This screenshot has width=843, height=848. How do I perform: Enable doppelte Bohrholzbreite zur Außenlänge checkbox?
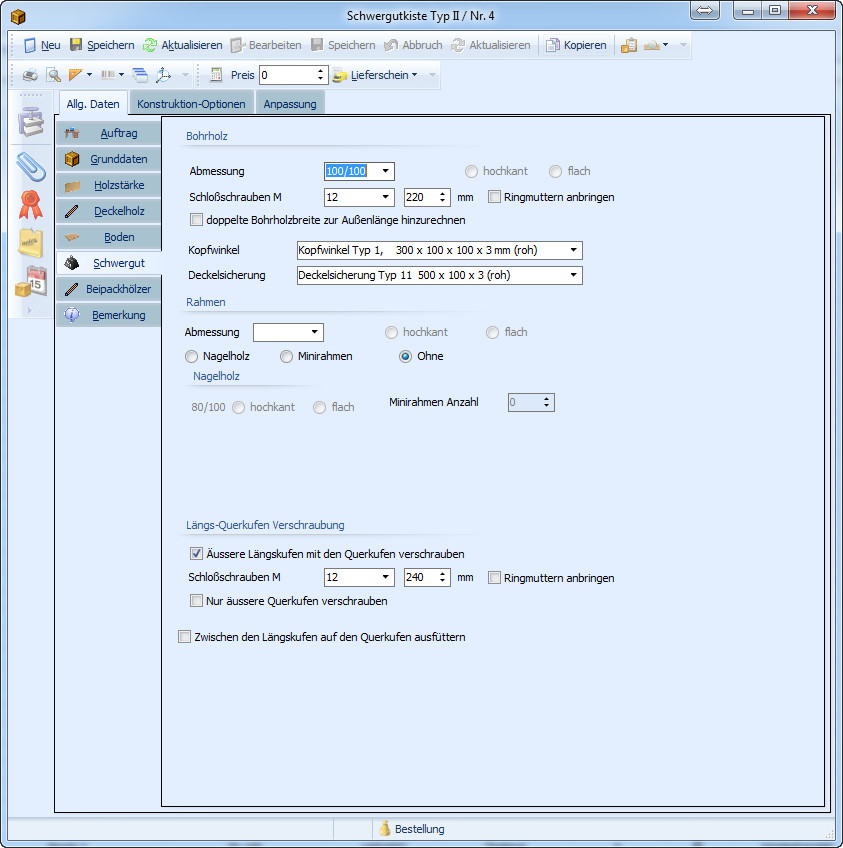click(x=197, y=220)
